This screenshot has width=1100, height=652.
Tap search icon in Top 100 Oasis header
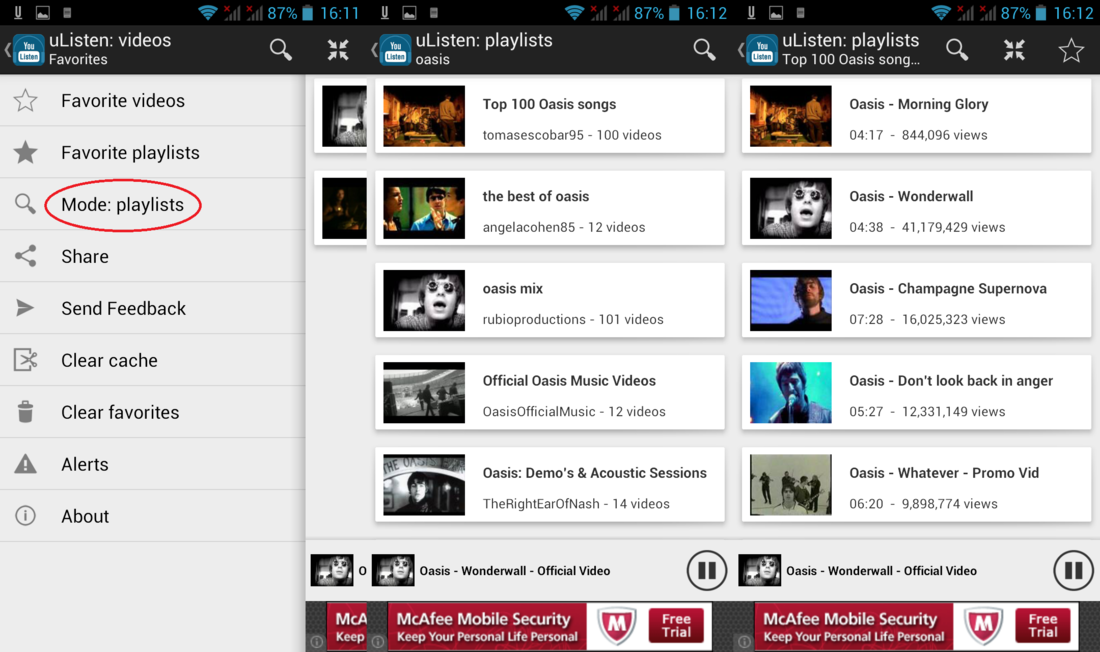[957, 49]
